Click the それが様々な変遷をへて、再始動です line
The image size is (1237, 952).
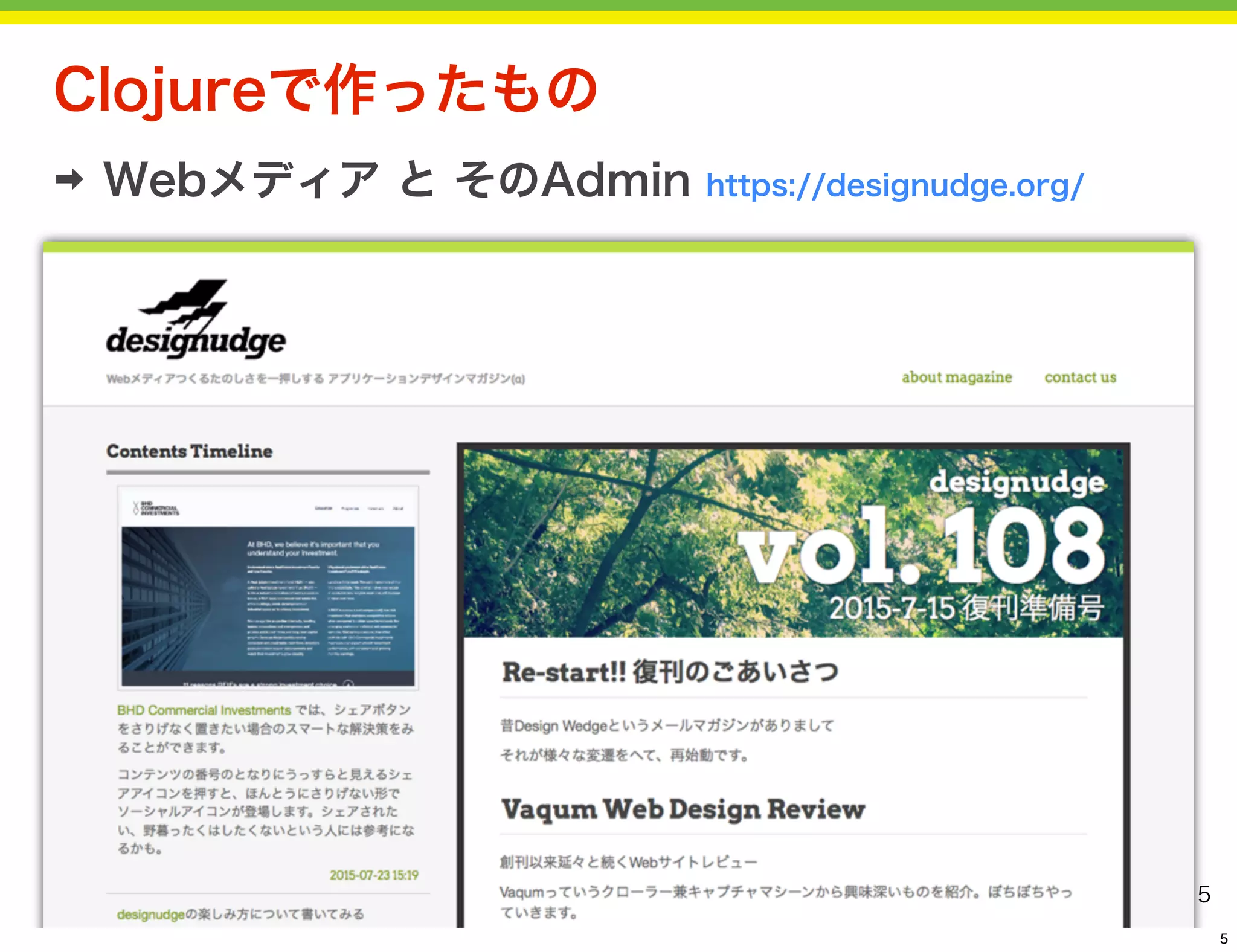[x=624, y=755]
